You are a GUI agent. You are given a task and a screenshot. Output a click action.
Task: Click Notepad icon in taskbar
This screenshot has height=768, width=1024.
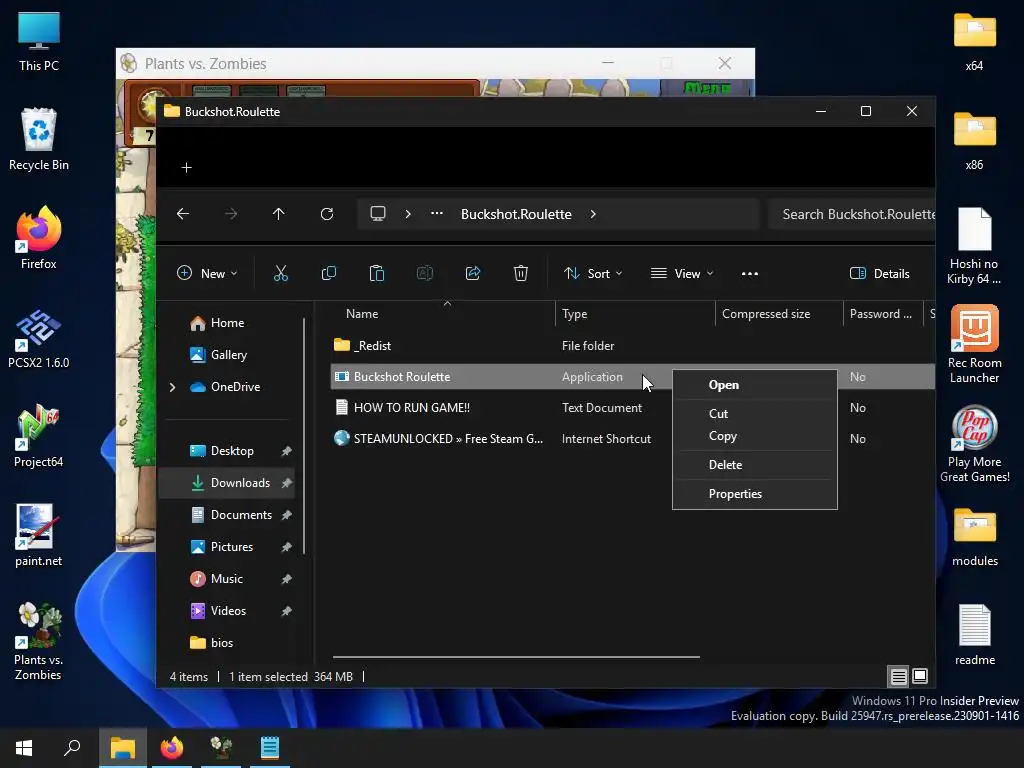(x=270, y=748)
